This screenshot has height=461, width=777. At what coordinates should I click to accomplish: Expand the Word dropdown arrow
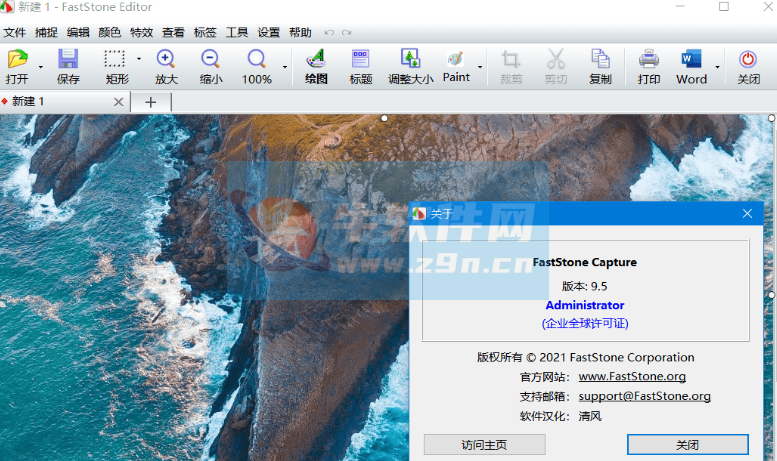point(717,67)
